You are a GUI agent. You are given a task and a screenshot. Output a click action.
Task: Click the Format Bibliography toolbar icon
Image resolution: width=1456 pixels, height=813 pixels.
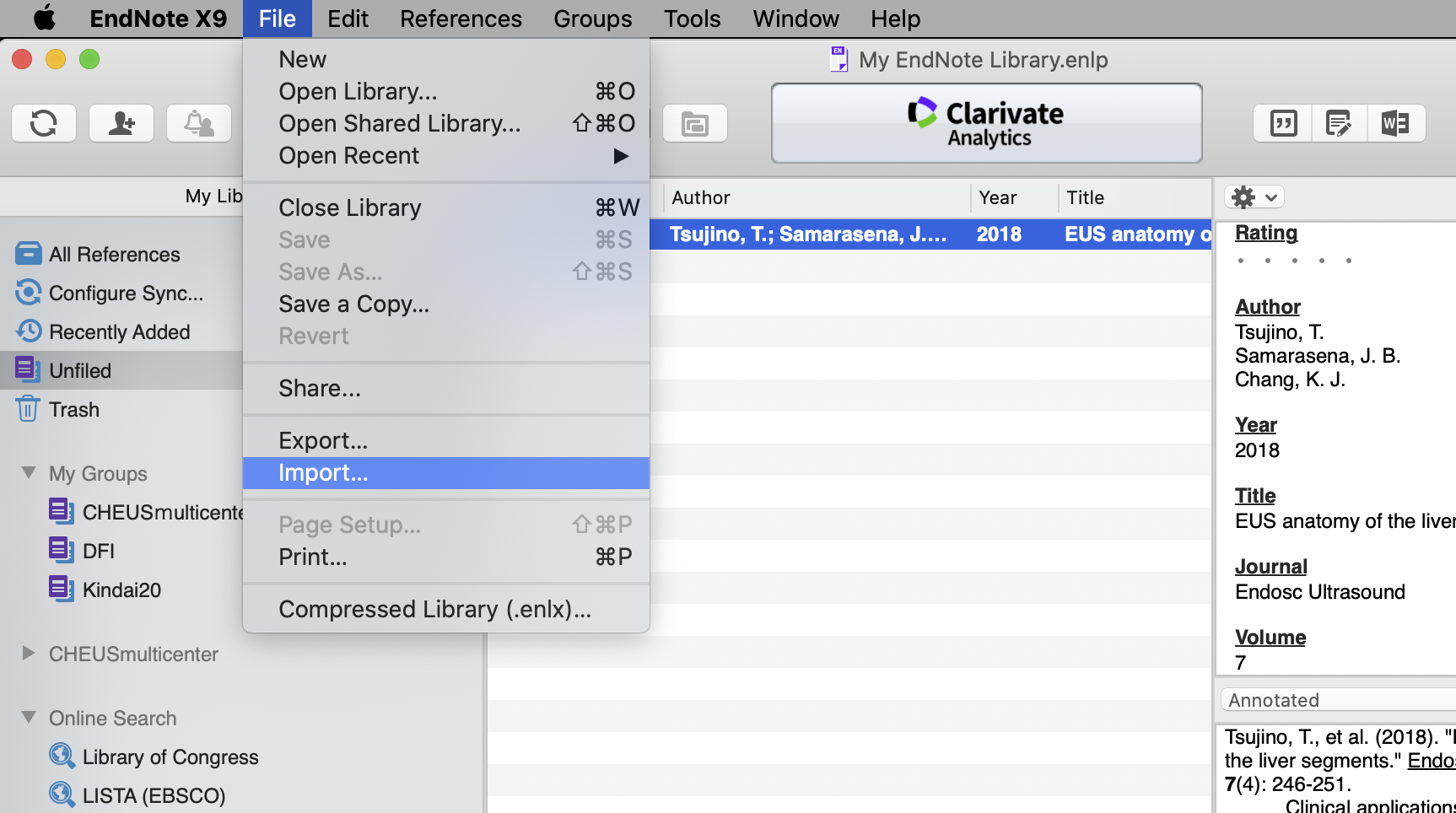(1339, 123)
